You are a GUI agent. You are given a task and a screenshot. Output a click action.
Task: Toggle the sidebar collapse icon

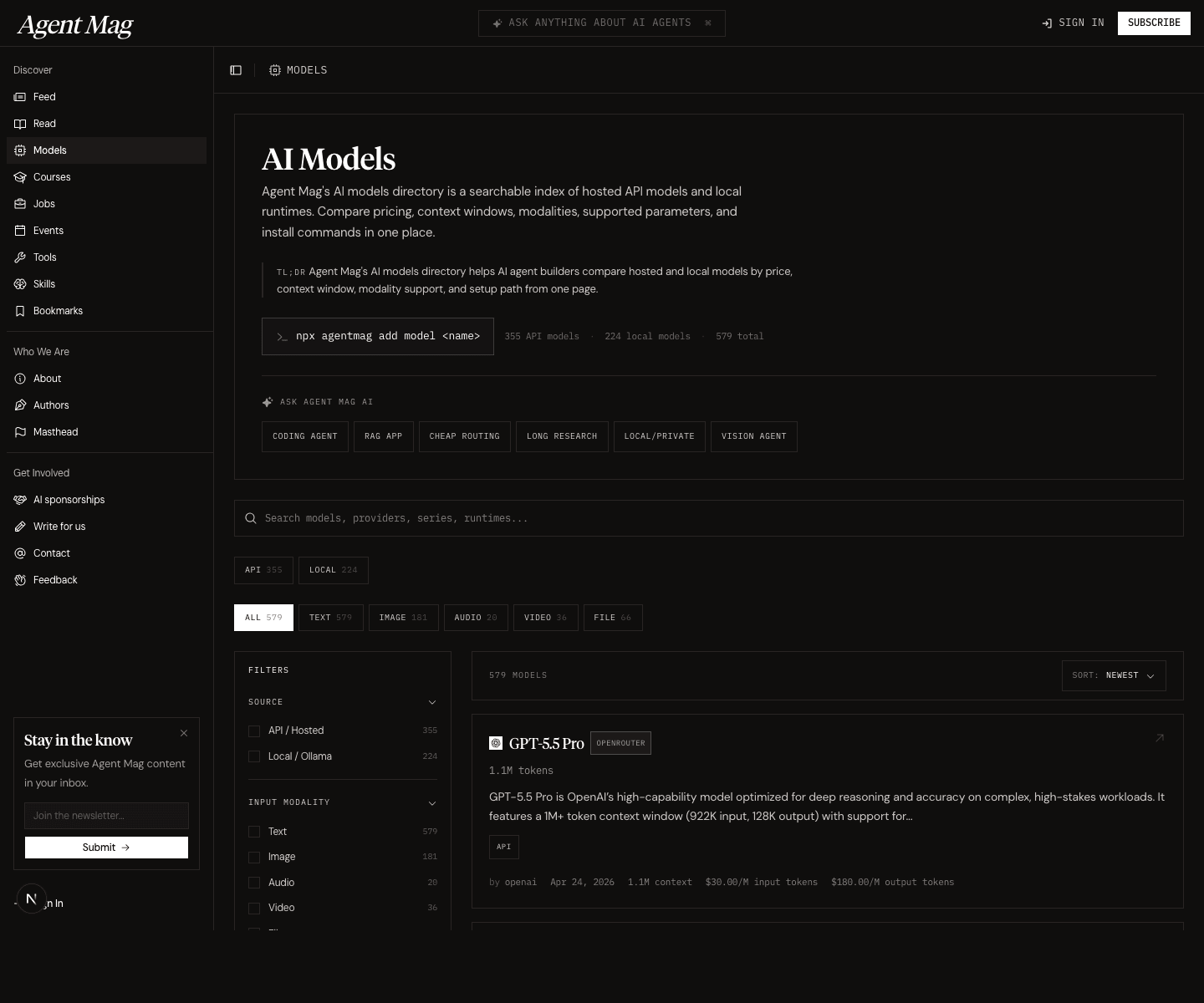tap(236, 70)
